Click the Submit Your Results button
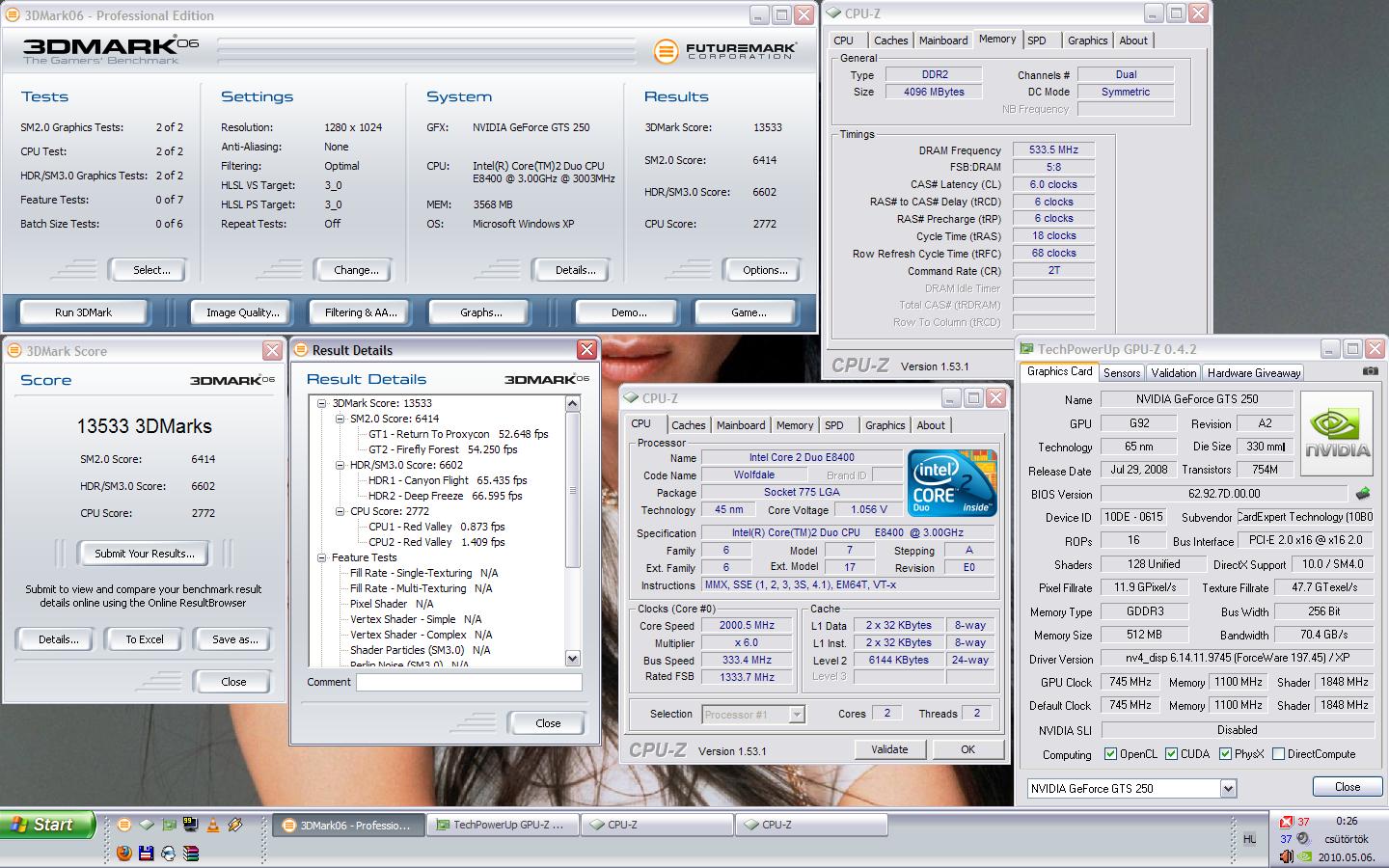Viewport: 1389px width, 868px height. click(145, 553)
